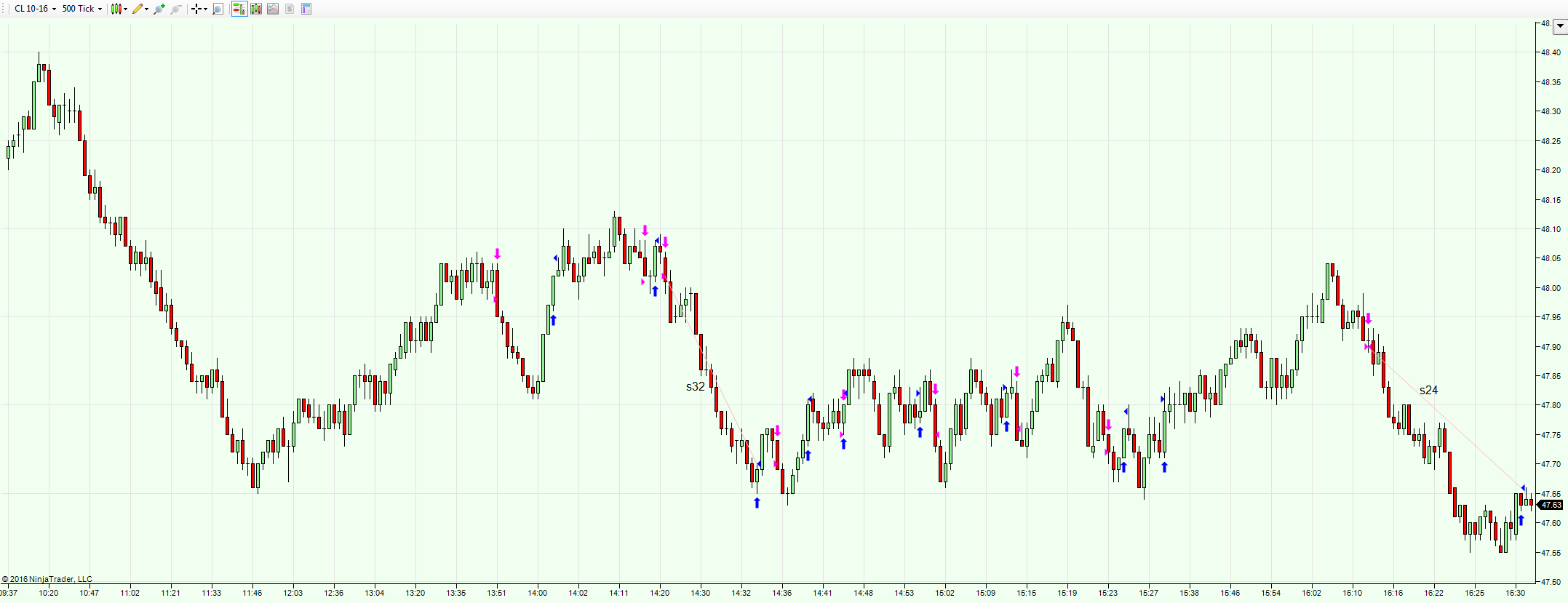Click the 48.40 price axis label
The image size is (1568, 603).
point(1551,52)
